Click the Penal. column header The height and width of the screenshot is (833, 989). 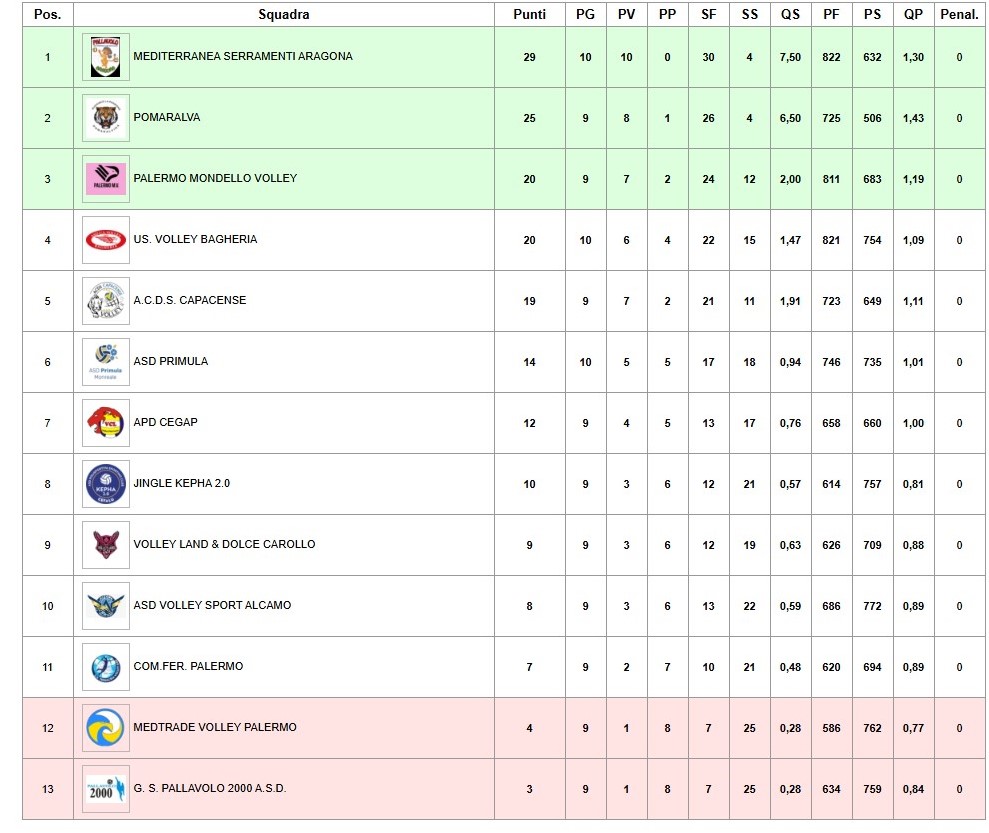tap(959, 15)
